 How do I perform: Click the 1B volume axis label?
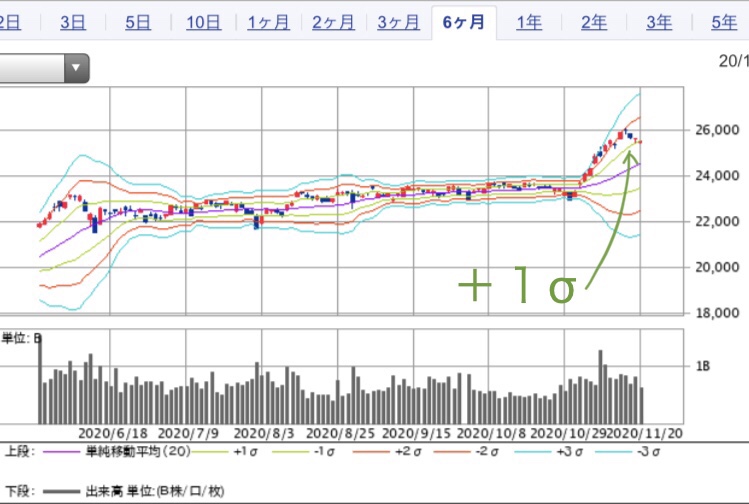[703, 366]
